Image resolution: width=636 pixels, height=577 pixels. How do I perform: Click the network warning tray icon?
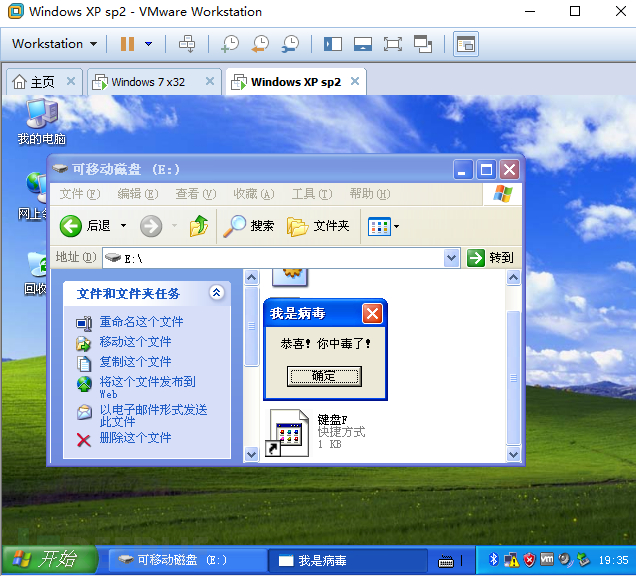511,560
